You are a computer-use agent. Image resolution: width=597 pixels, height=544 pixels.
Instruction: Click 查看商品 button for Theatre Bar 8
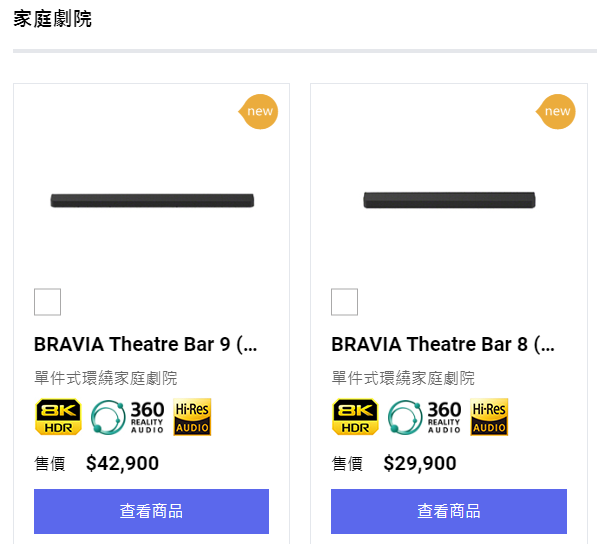click(449, 511)
